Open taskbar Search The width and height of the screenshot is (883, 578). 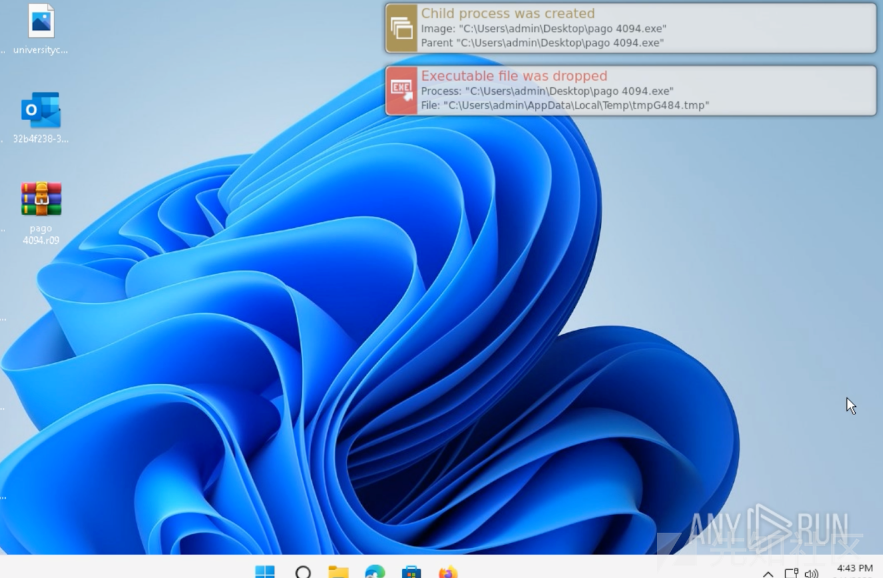pyautogui.click(x=303, y=571)
